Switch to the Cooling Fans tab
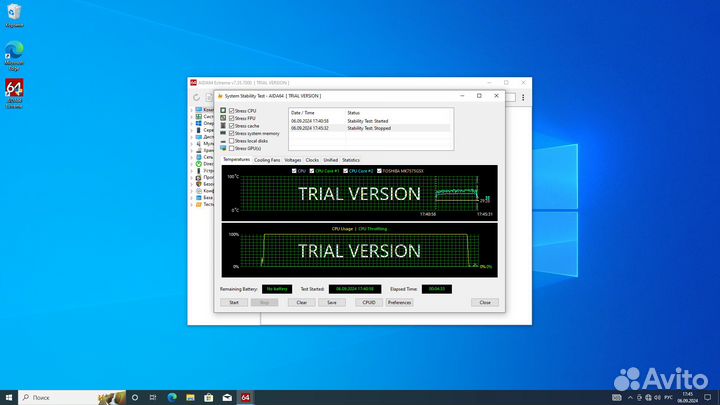Image resolution: width=720 pixels, height=405 pixels. [267, 160]
